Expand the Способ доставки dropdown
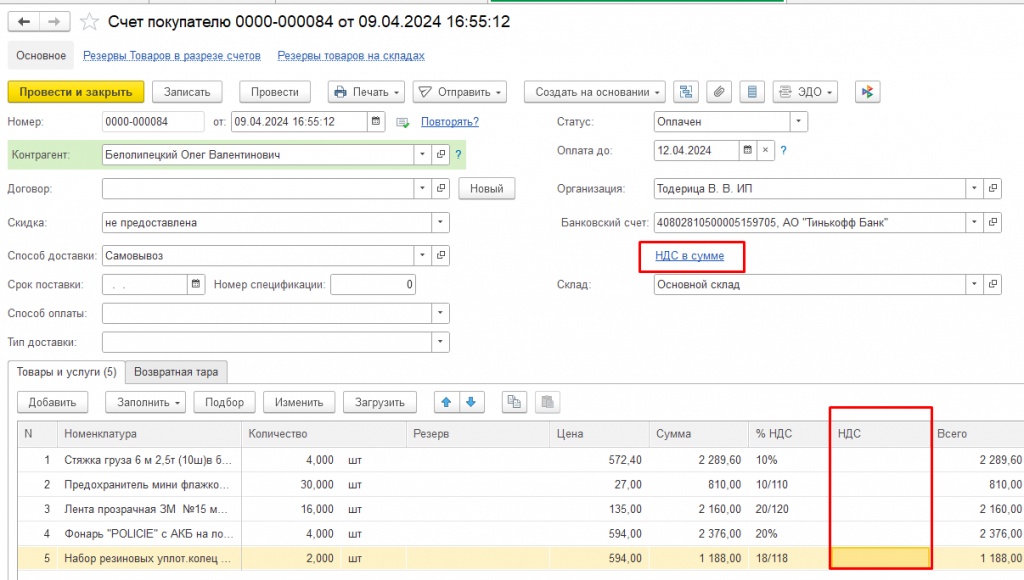This screenshot has height=580, width=1024. (423, 255)
